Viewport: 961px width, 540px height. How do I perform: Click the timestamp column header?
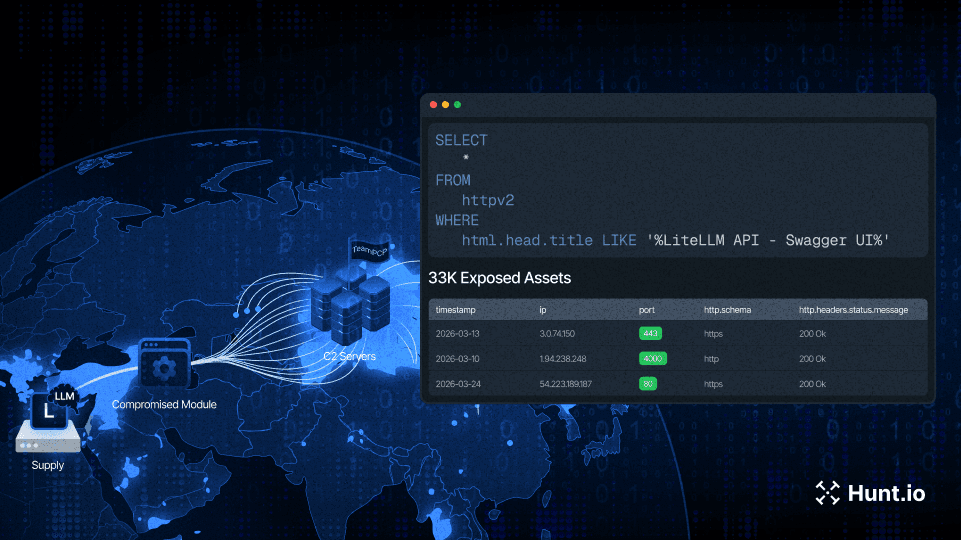455,310
